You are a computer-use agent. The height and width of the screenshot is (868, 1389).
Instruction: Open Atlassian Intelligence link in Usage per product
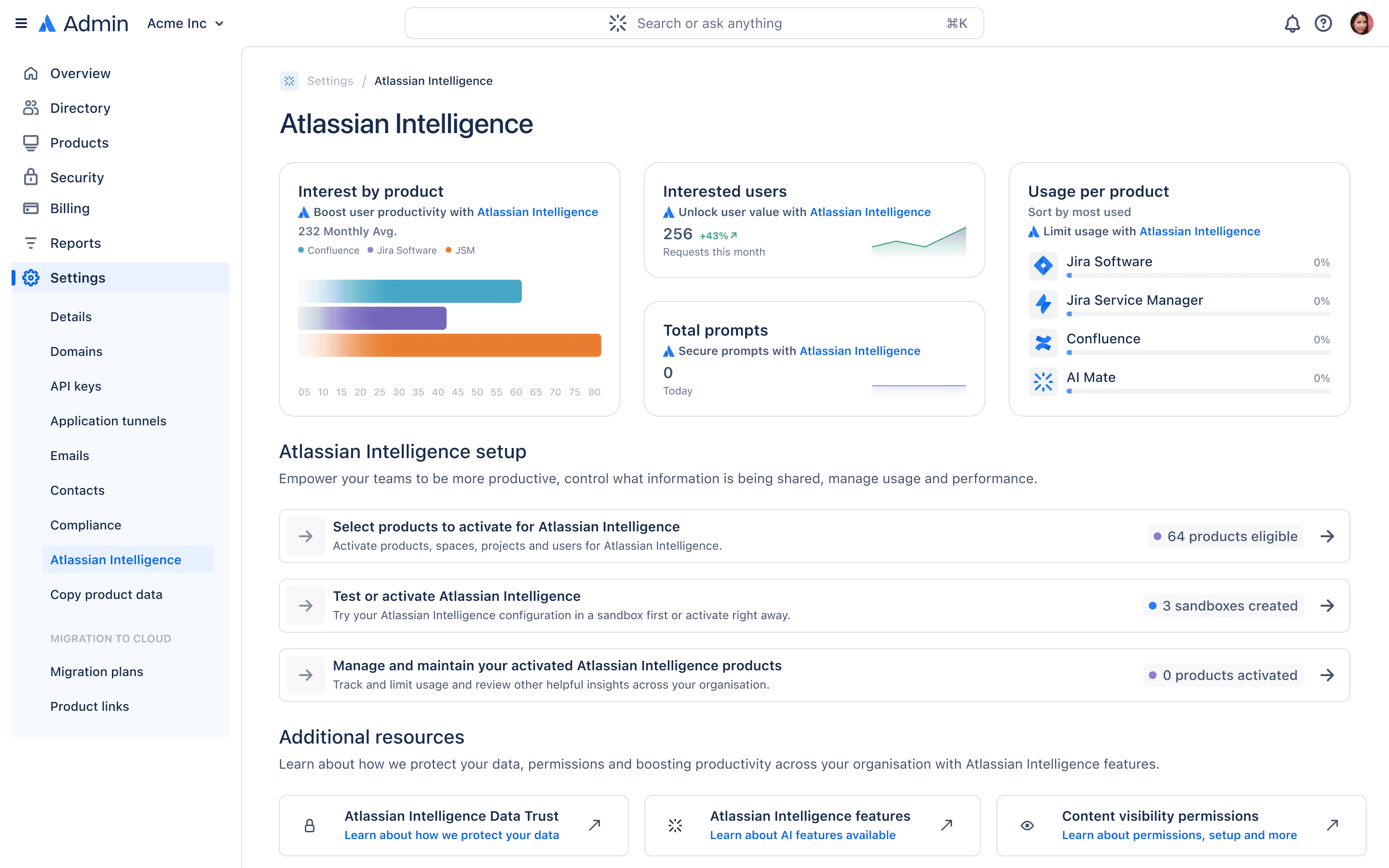[x=1199, y=231]
